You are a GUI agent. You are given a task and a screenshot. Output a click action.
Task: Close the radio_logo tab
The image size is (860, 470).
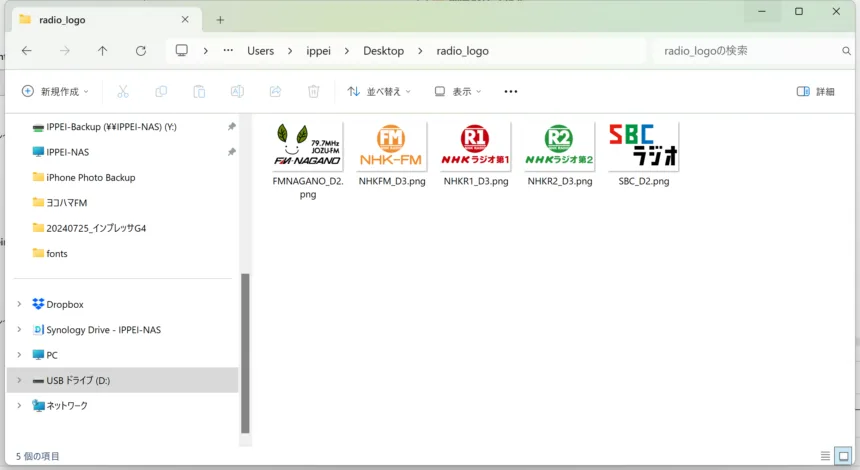[x=185, y=20]
